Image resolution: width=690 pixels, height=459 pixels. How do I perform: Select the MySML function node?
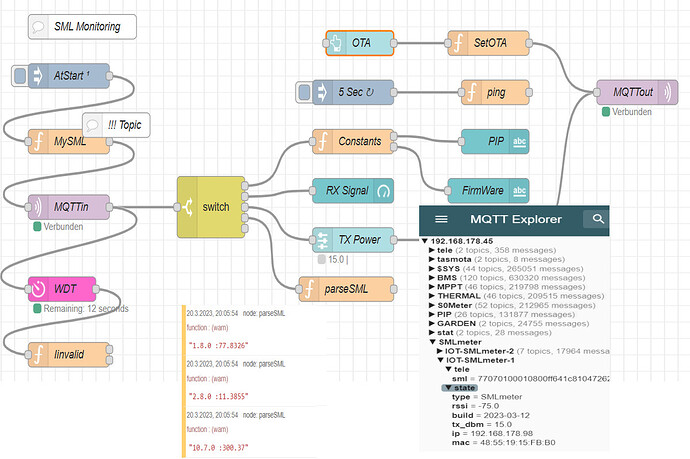(x=69, y=142)
